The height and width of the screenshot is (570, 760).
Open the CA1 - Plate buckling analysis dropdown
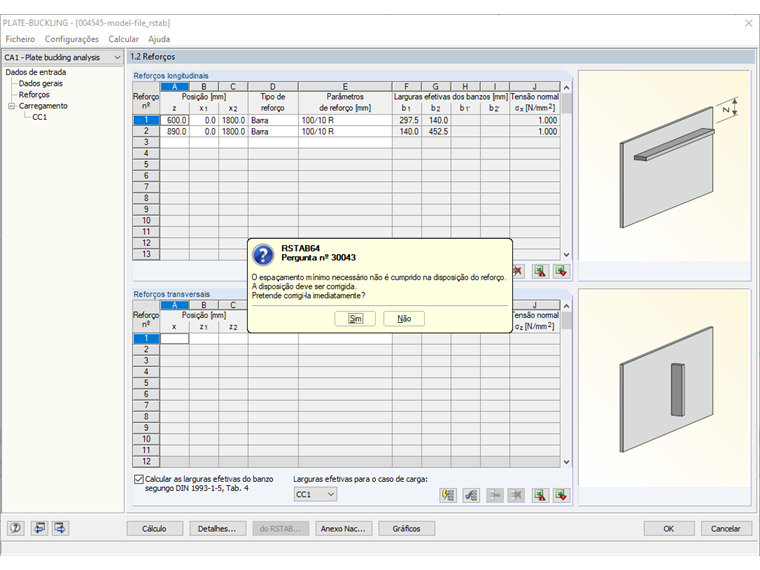click(63, 57)
